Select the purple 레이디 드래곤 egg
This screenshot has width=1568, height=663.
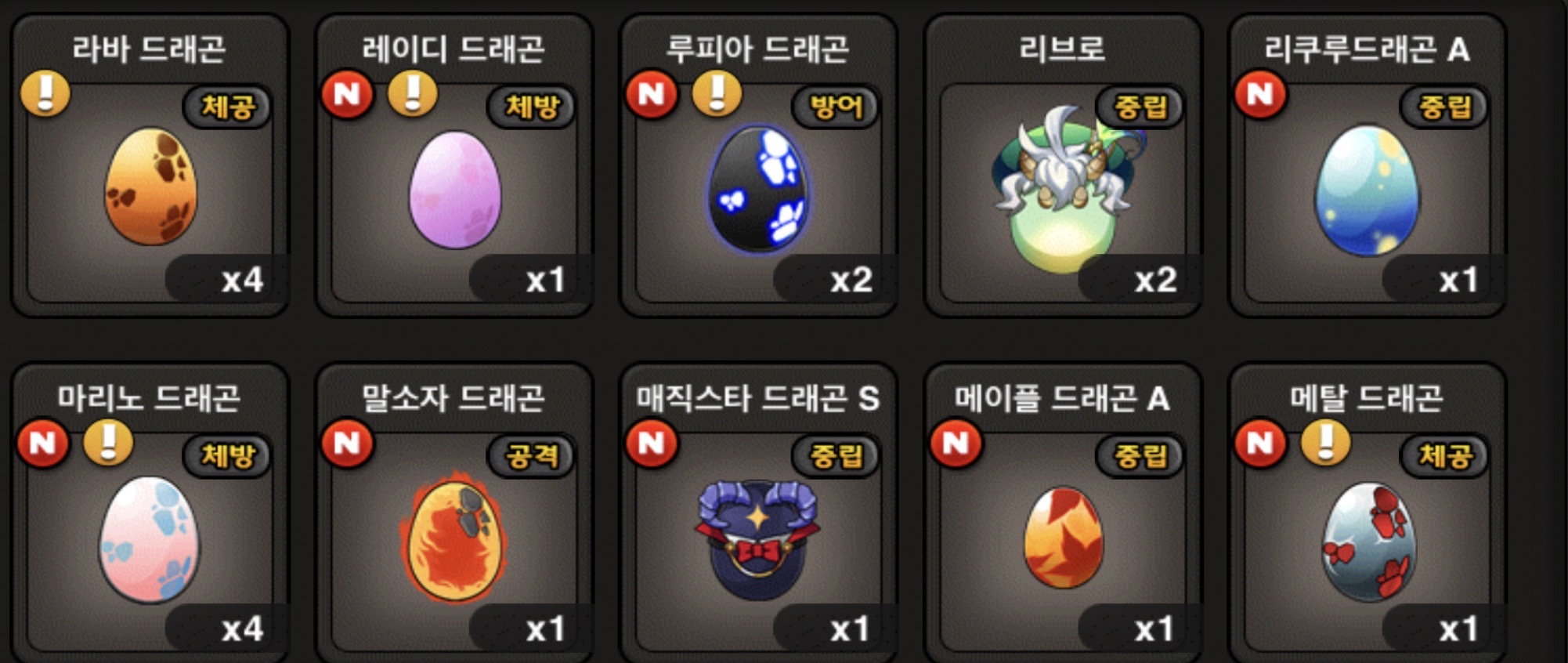pyautogui.click(x=455, y=190)
